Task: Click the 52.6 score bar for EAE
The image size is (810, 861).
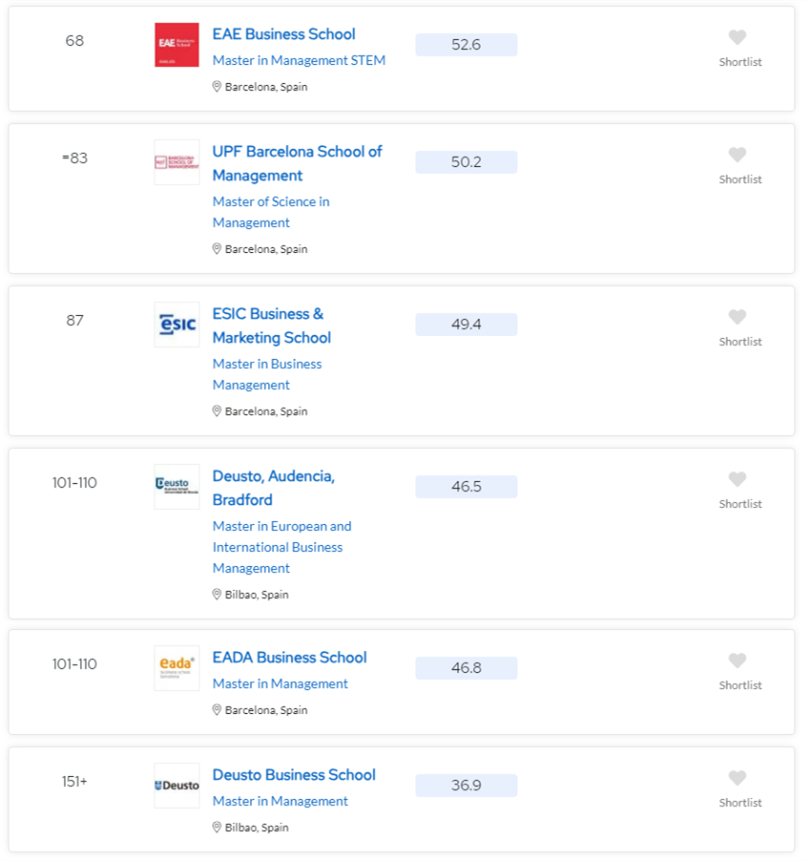Action: pyautogui.click(x=466, y=44)
